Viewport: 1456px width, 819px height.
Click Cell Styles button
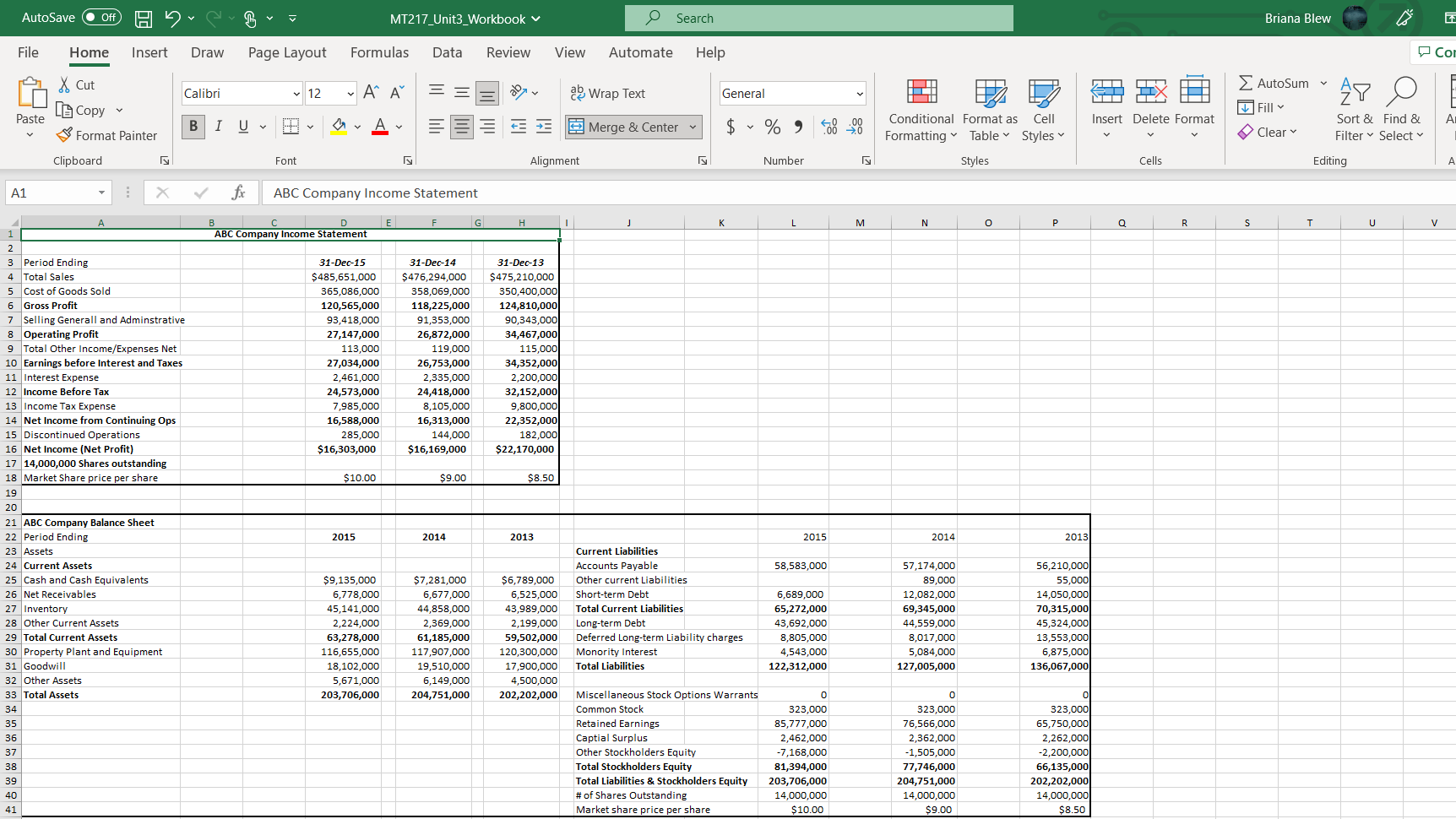[1043, 110]
